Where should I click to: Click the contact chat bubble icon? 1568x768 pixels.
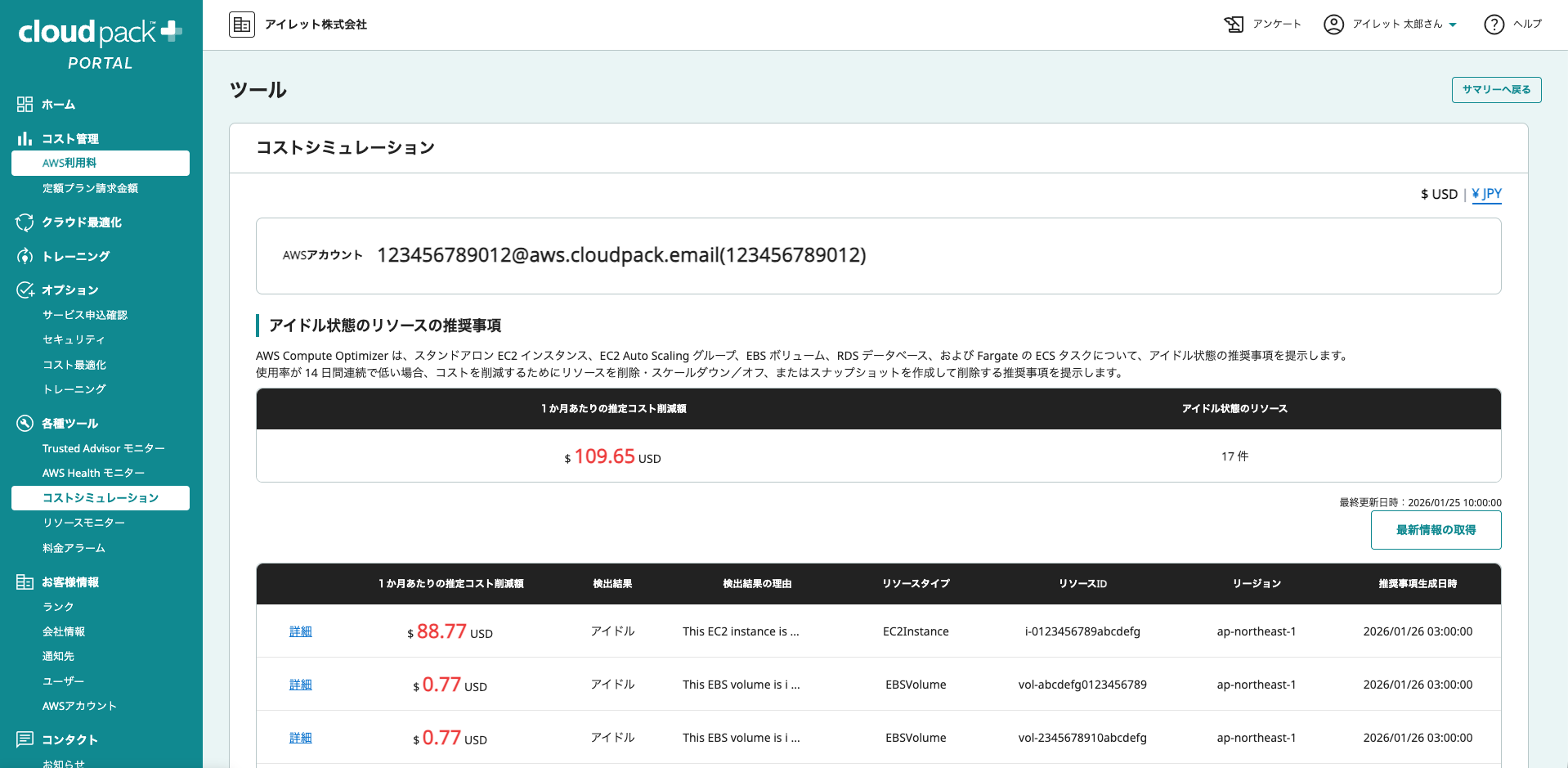(25, 739)
